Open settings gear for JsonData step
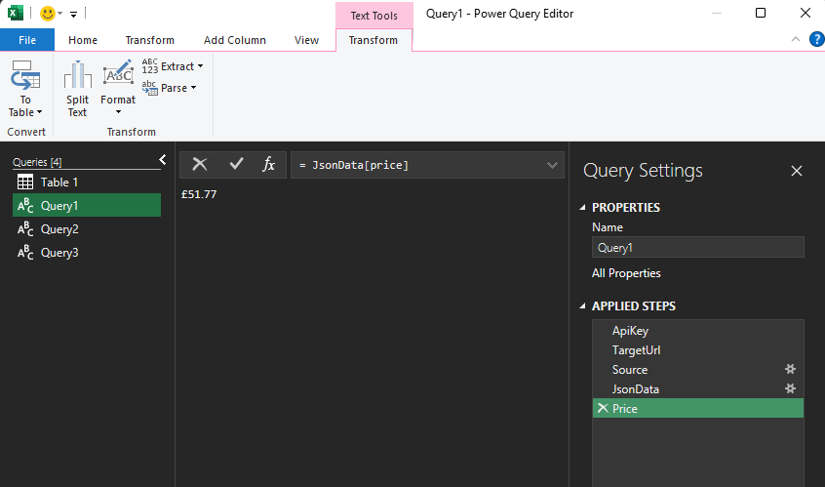The width and height of the screenshot is (825, 487). 790,389
